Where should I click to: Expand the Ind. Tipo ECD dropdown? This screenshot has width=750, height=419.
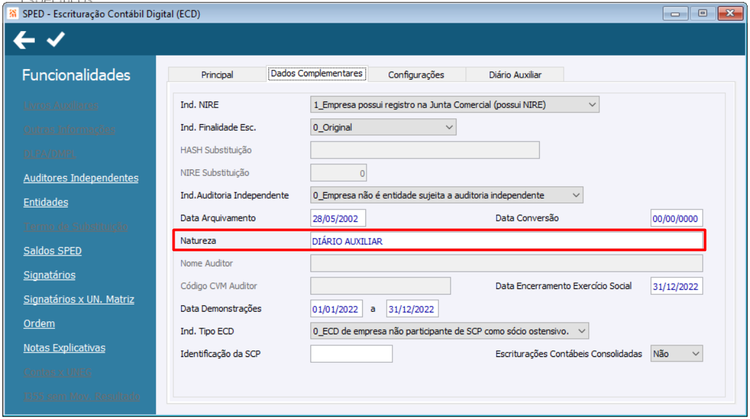point(449,331)
